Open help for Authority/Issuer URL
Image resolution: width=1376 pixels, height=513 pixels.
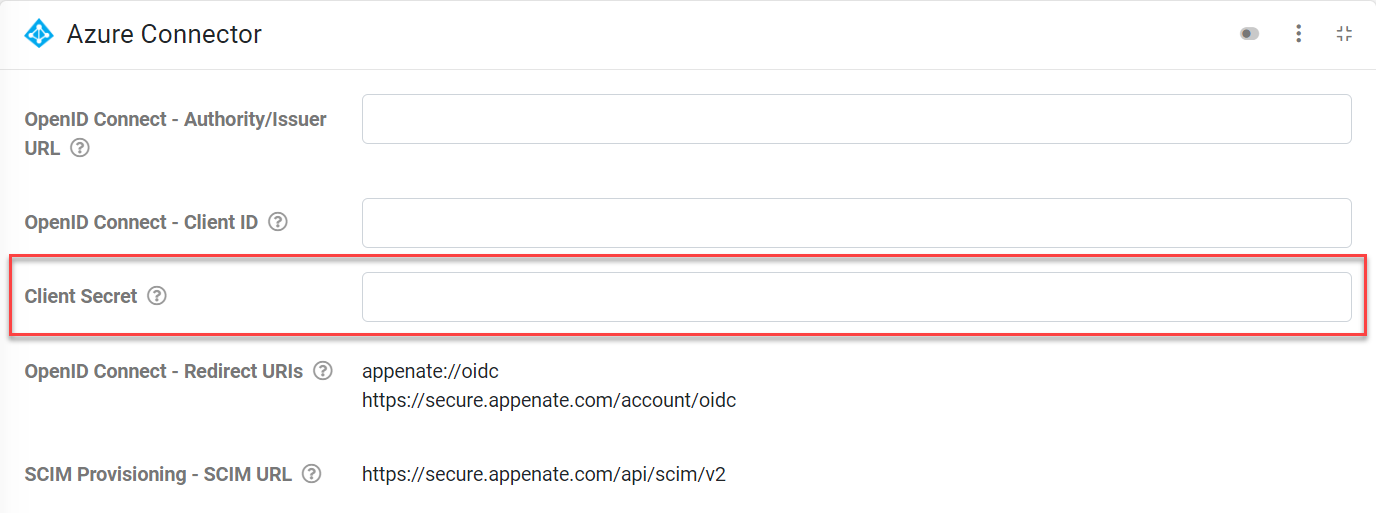[80, 148]
